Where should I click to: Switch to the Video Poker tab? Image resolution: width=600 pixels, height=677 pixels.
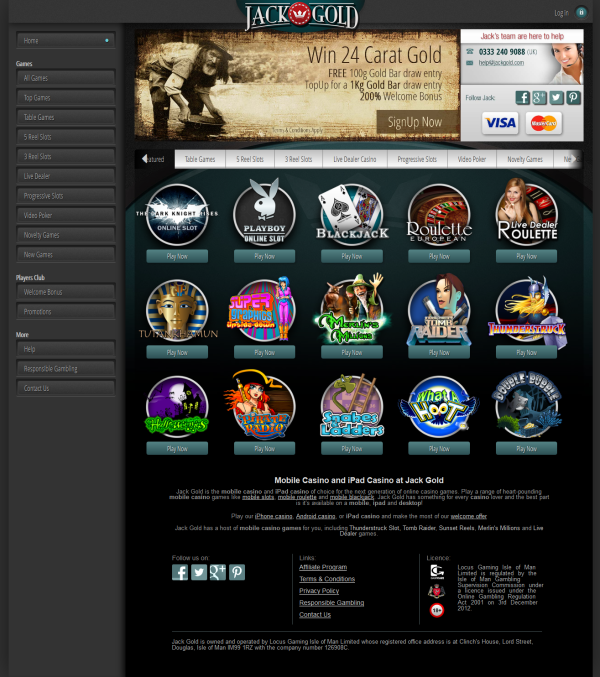pos(472,159)
